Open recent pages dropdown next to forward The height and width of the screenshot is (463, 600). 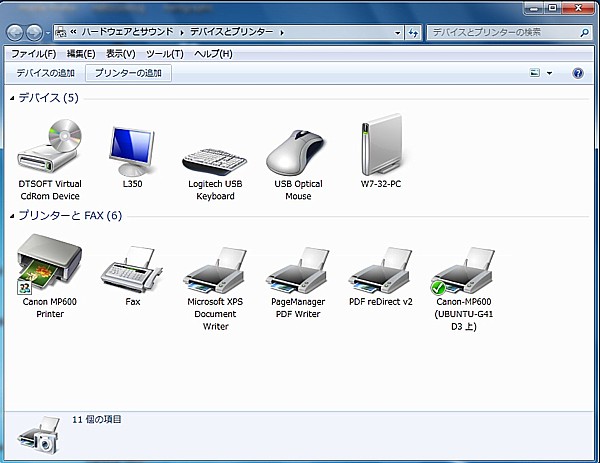(47, 33)
